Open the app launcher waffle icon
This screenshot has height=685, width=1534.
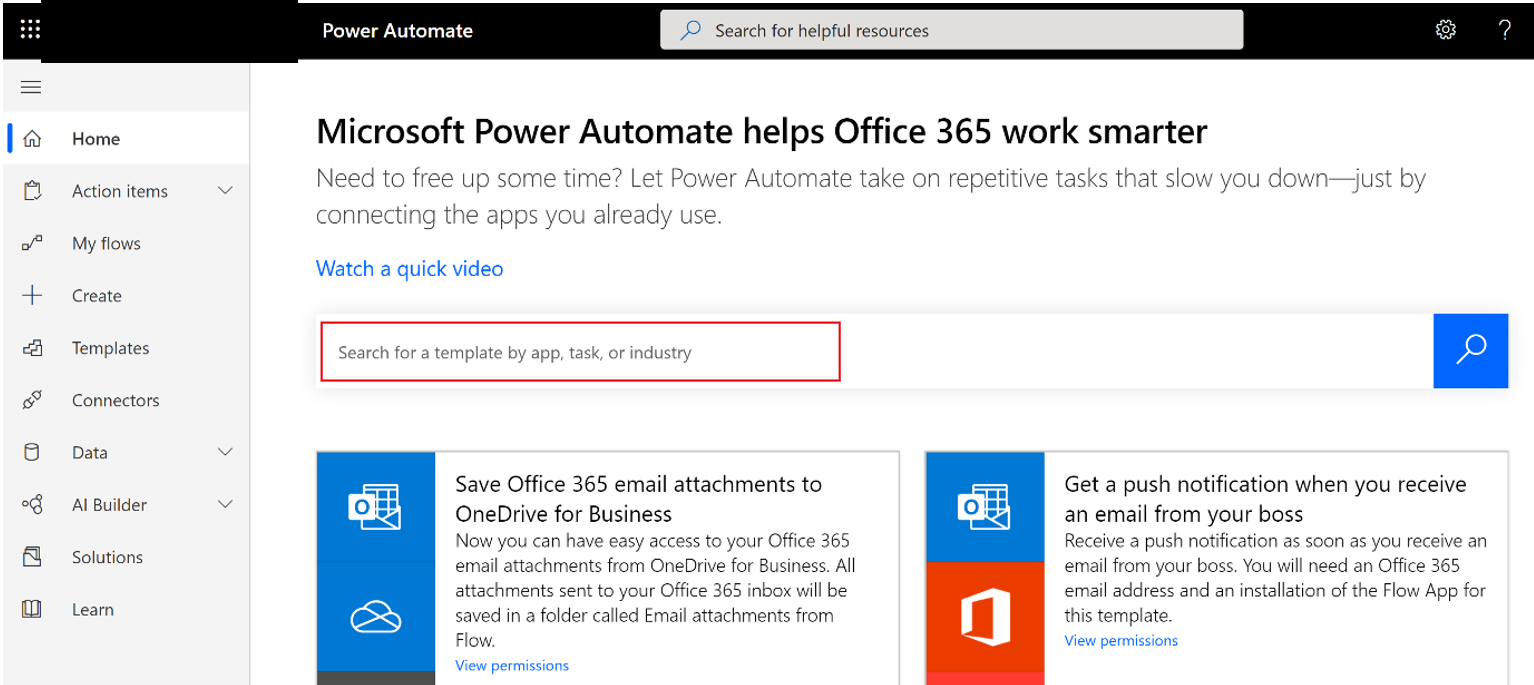(x=30, y=30)
